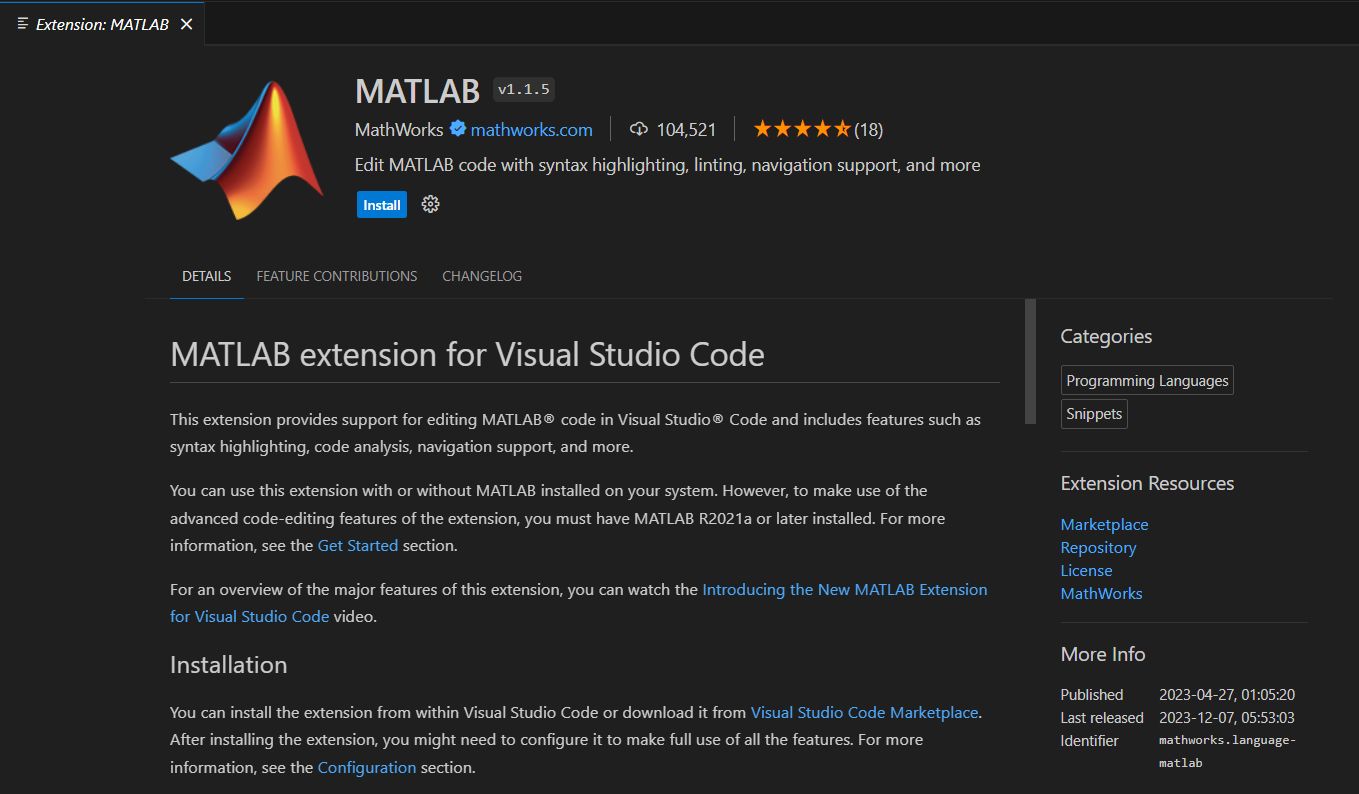Click the Categories heading
Viewport: 1359px width, 794px height.
[x=1106, y=337]
